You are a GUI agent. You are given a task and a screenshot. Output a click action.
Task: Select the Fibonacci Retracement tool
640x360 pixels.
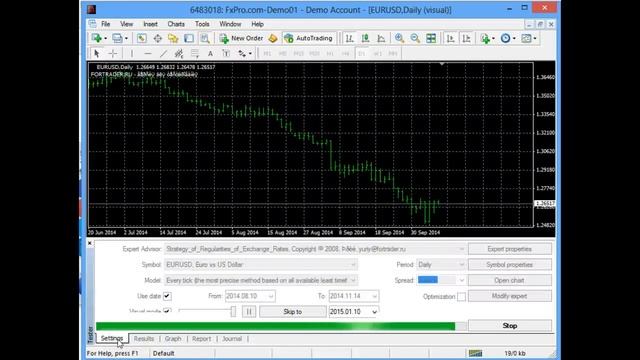(x=195, y=53)
